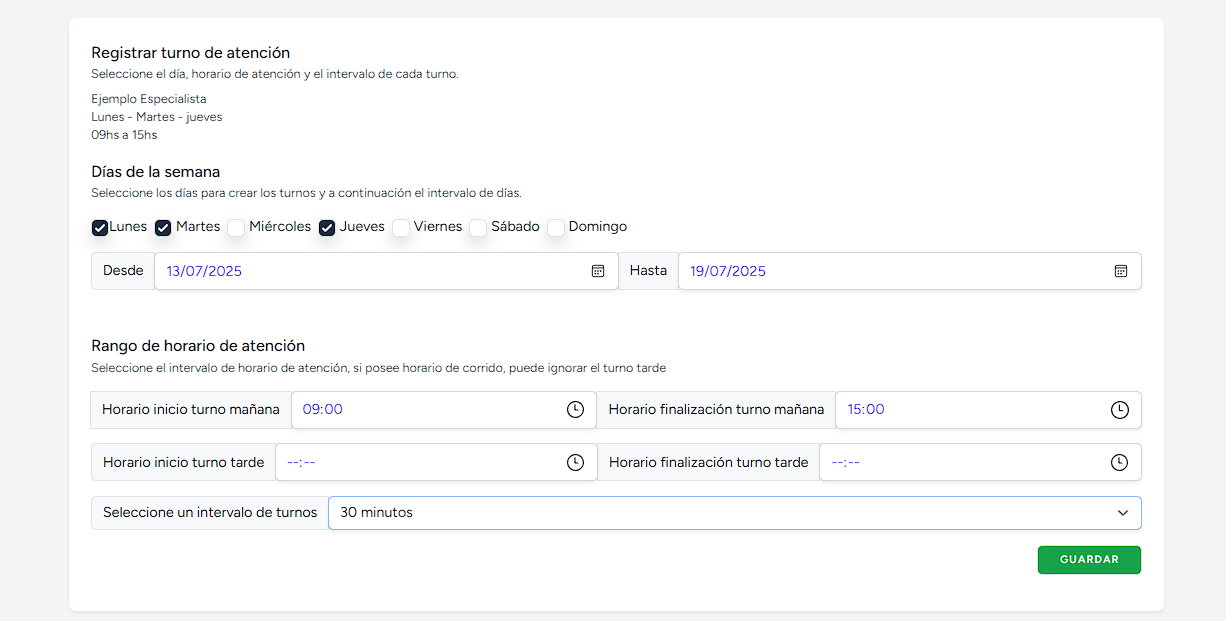Edit morning start time 09:00 field
1226x621 pixels.
420,410
